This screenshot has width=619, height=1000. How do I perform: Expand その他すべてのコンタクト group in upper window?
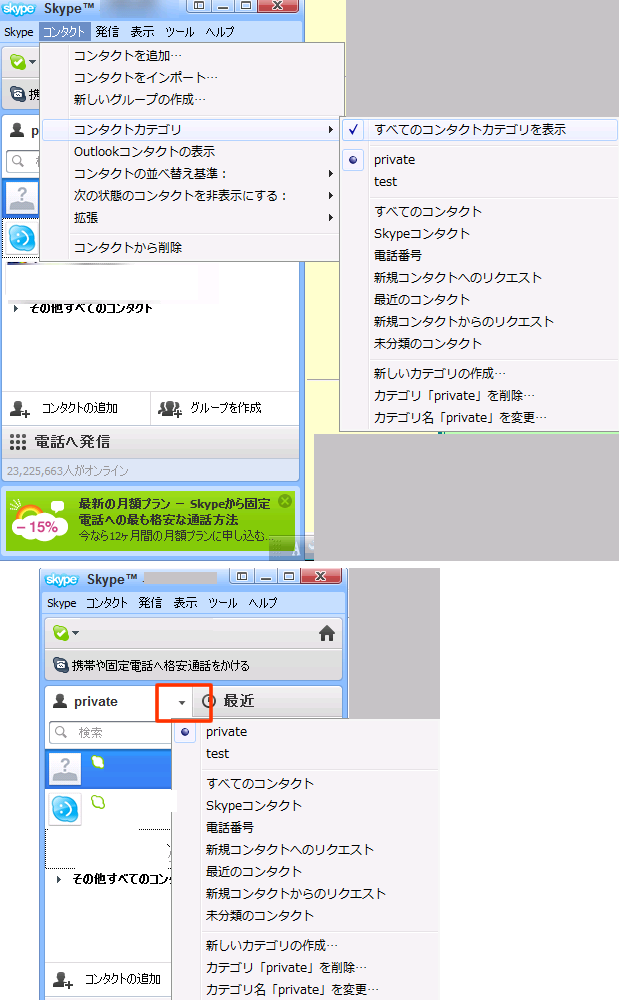(16, 308)
